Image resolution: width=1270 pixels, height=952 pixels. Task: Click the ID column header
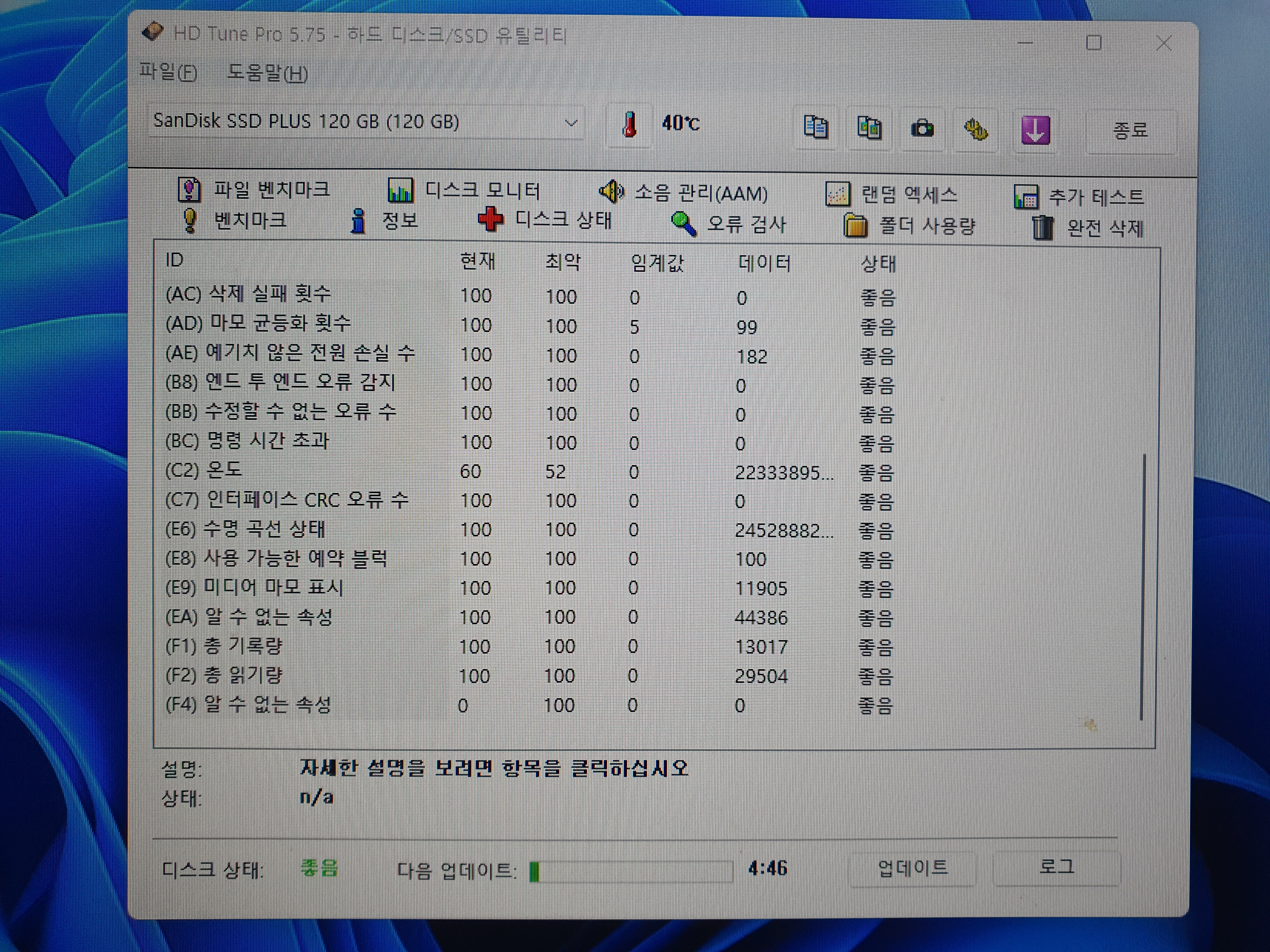pyautogui.click(x=174, y=260)
